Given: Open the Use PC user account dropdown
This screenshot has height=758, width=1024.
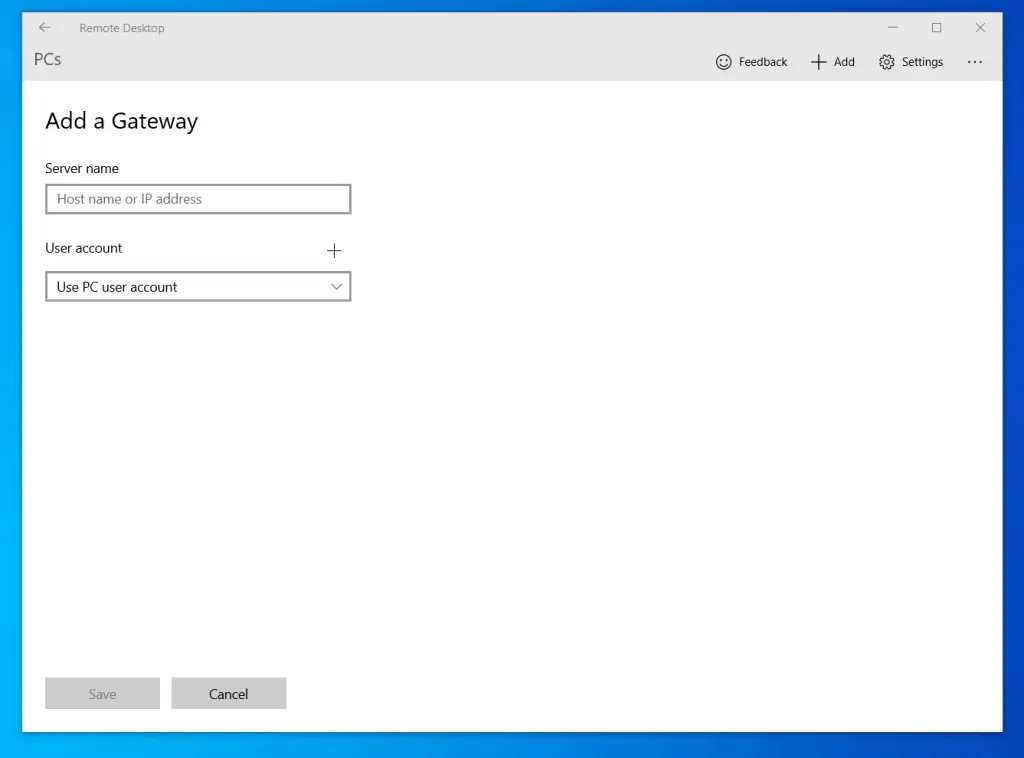Looking at the screenshot, I should (x=197, y=287).
